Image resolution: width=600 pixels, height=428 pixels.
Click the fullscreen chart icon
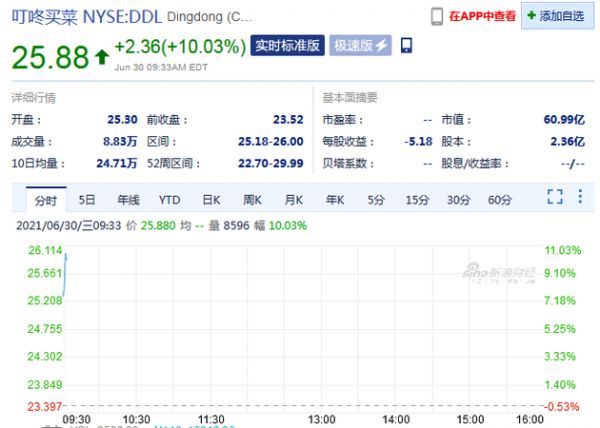pyautogui.click(x=554, y=197)
